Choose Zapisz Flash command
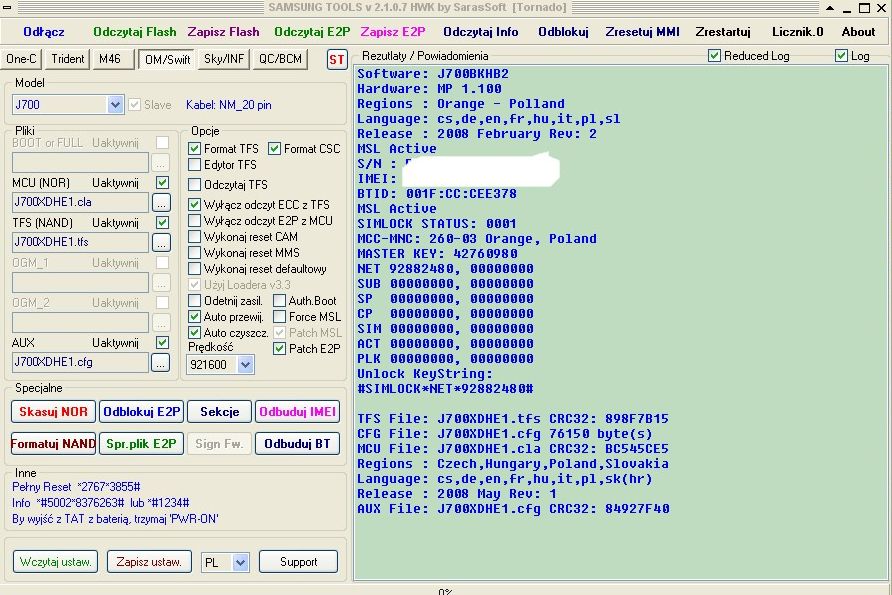The height and width of the screenshot is (595, 892). click(x=224, y=32)
